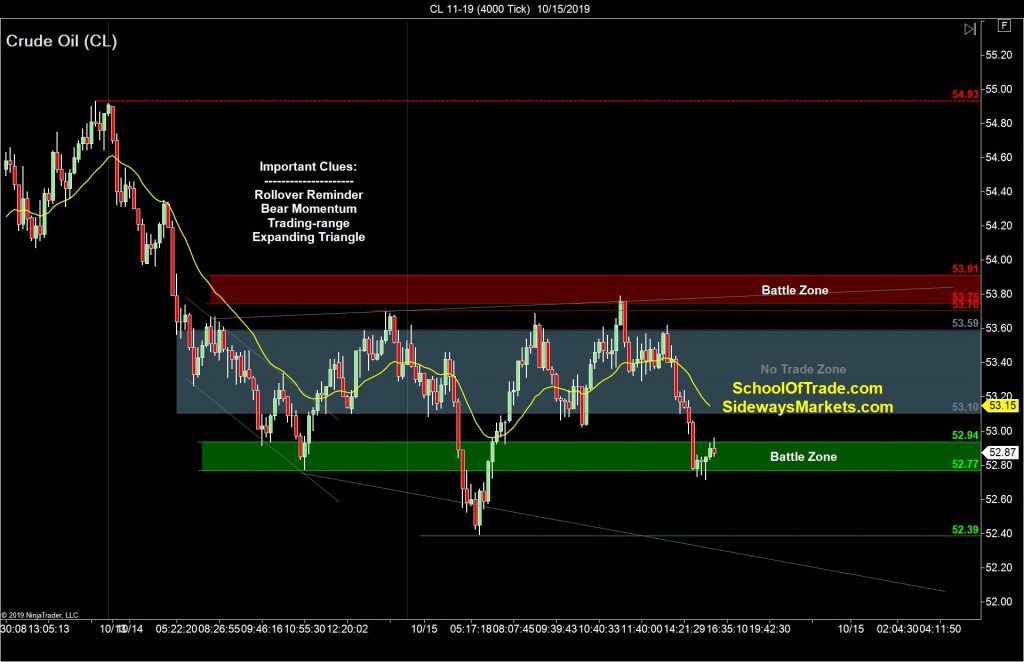Select the dark red resistance zone rectangle

pos(594,289)
